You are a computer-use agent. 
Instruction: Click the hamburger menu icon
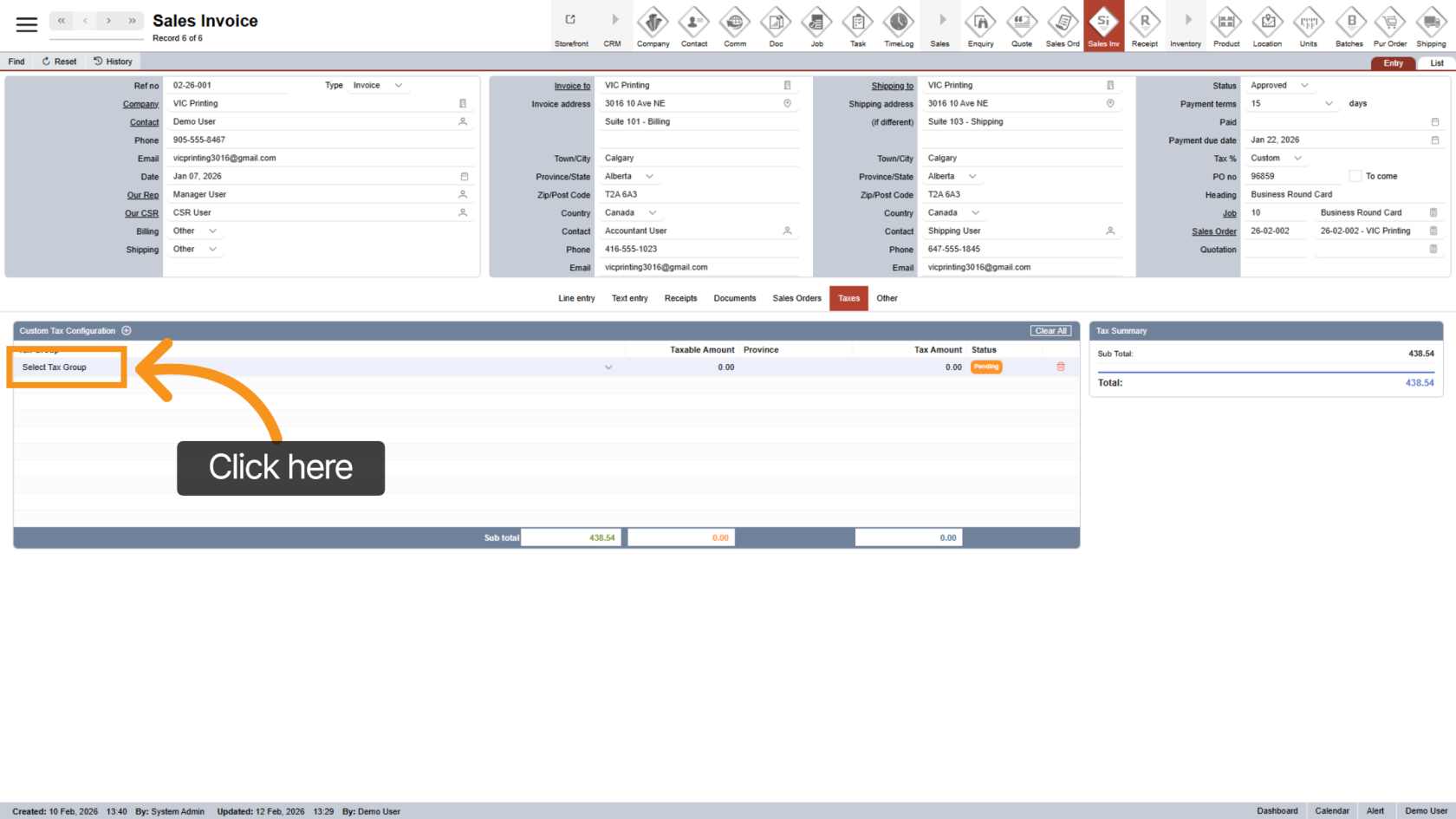(27, 25)
